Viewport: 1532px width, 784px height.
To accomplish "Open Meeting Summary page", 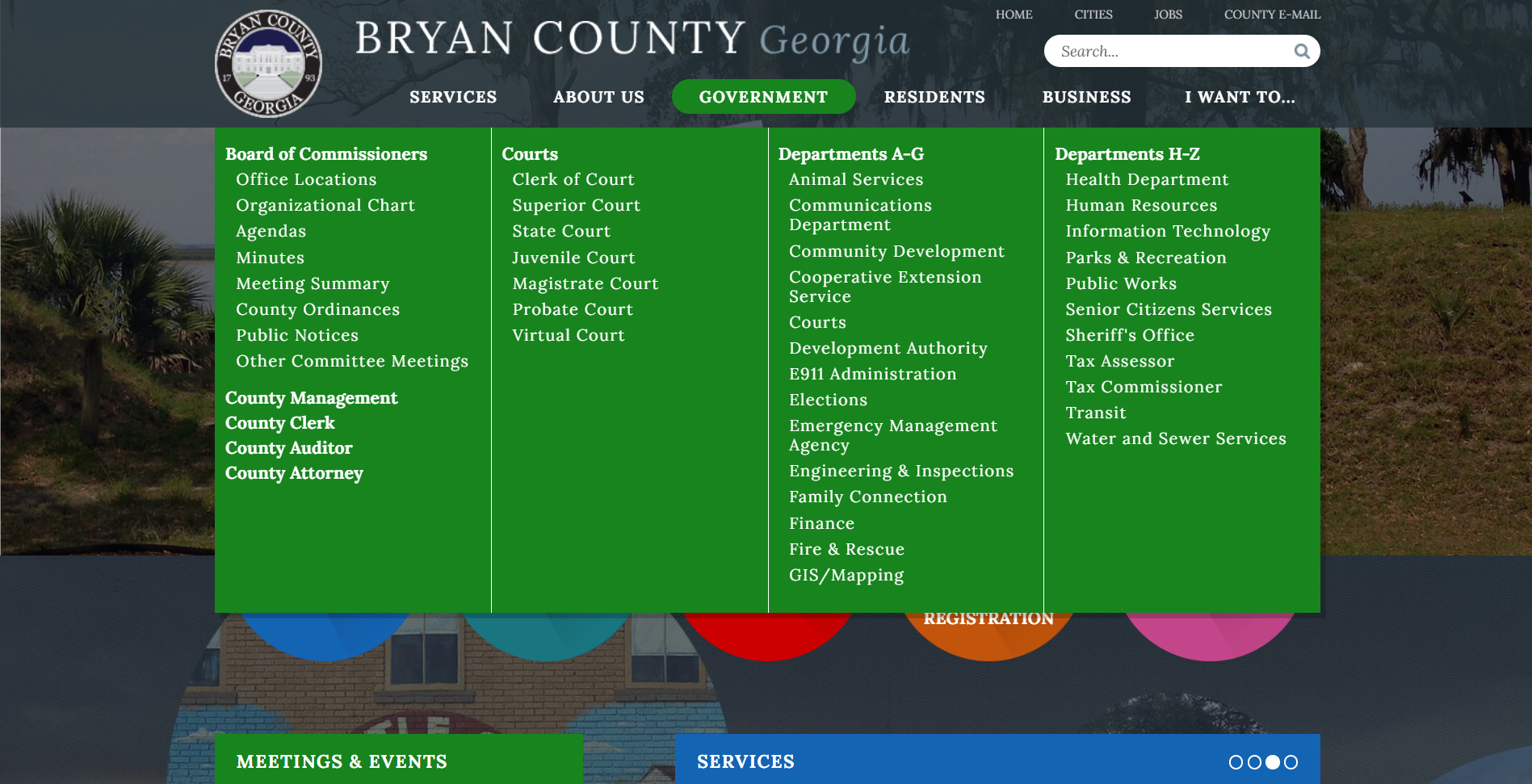I will click(x=313, y=283).
